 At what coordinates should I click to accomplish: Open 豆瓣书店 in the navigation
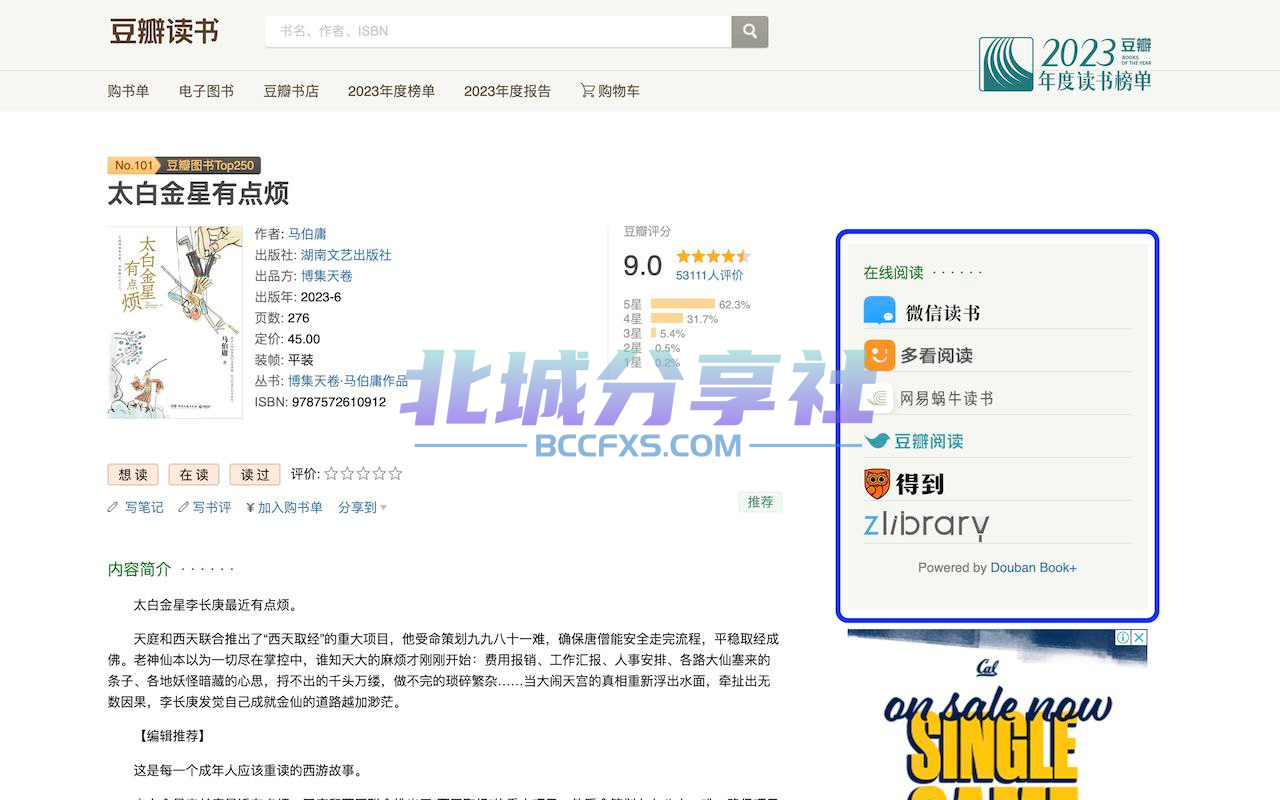[291, 91]
